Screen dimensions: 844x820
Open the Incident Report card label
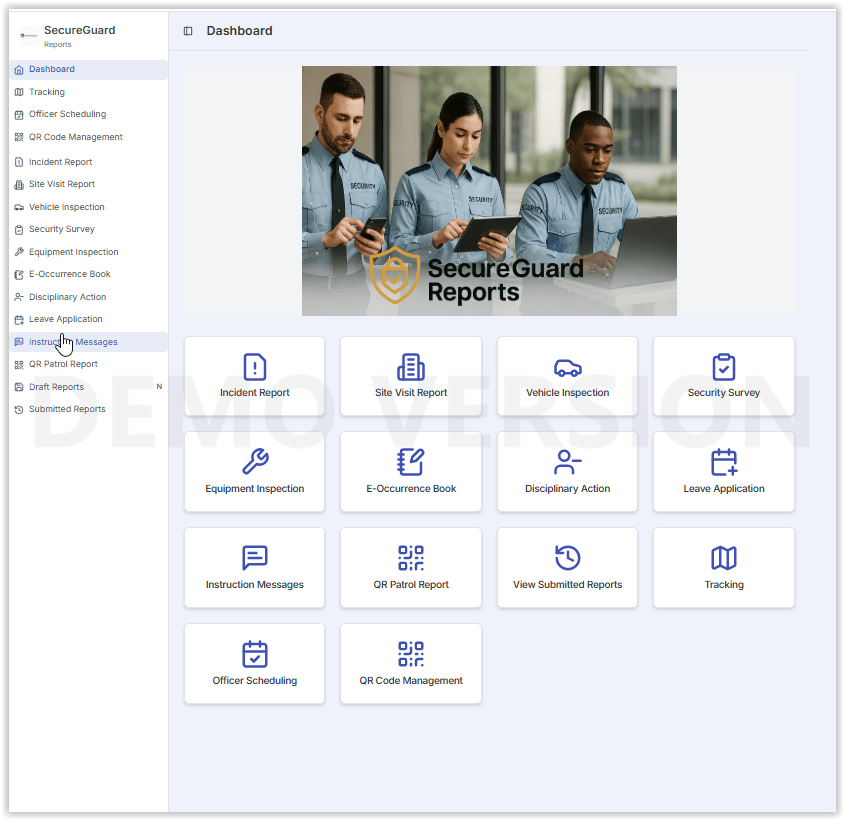pos(255,393)
